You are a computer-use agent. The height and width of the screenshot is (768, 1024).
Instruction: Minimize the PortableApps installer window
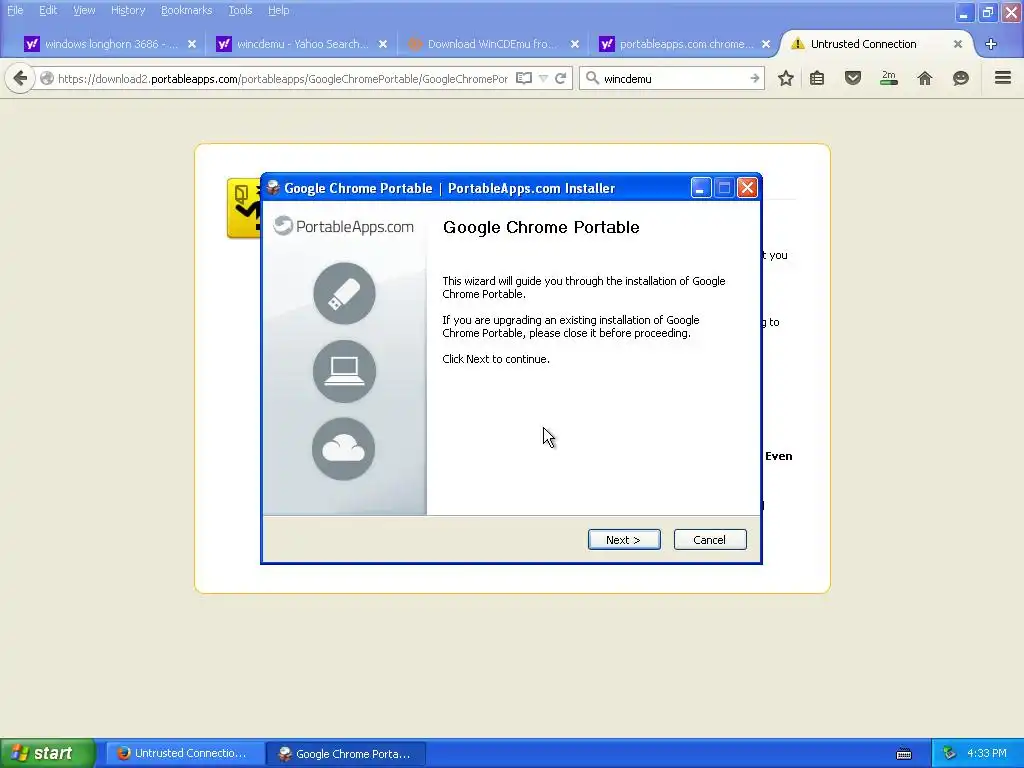(700, 188)
